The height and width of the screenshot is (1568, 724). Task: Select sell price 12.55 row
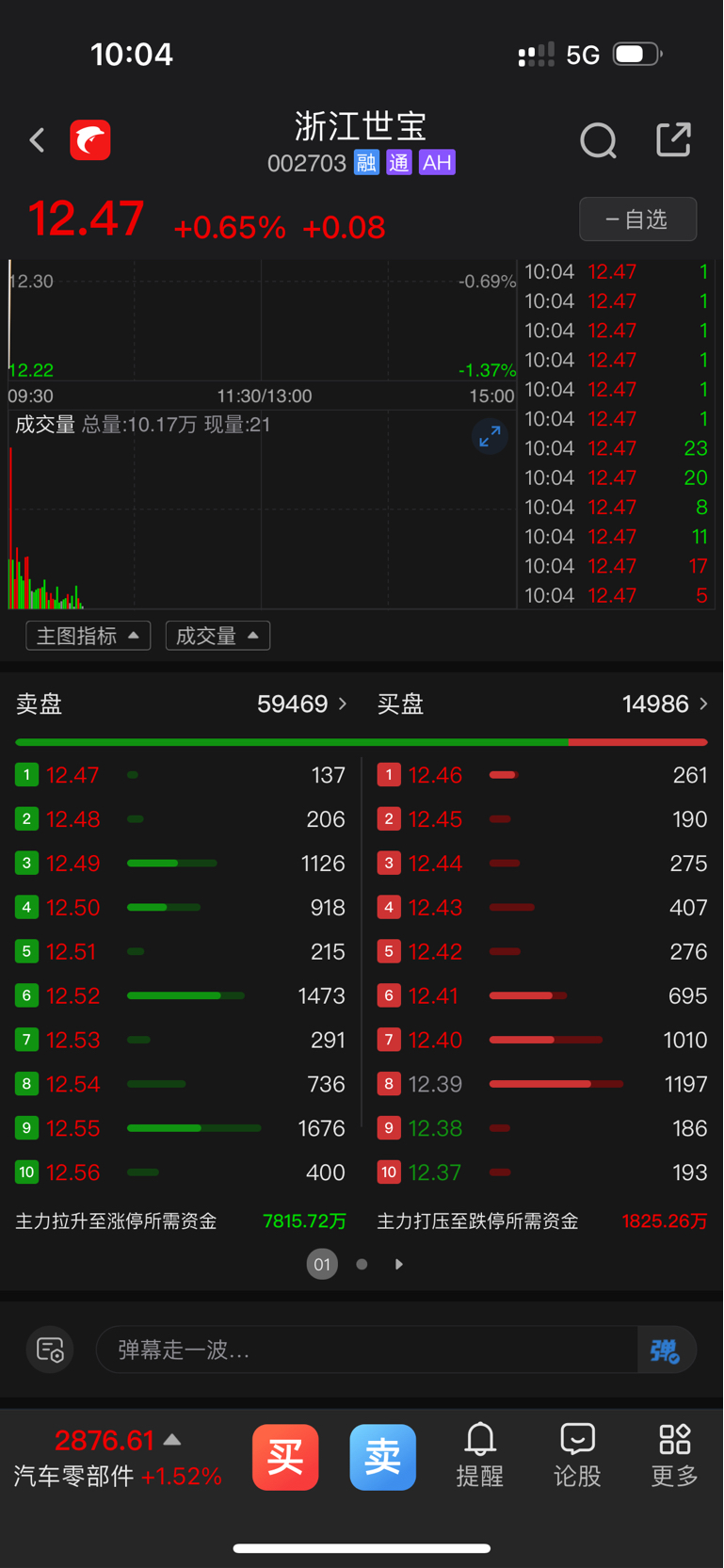point(181,1128)
